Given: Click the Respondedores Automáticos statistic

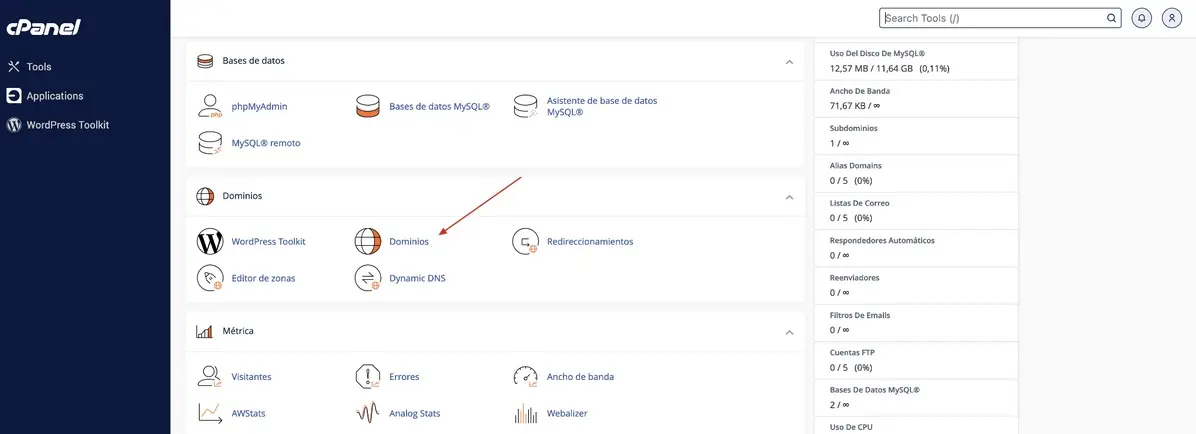Looking at the screenshot, I should tap(917, 248).
